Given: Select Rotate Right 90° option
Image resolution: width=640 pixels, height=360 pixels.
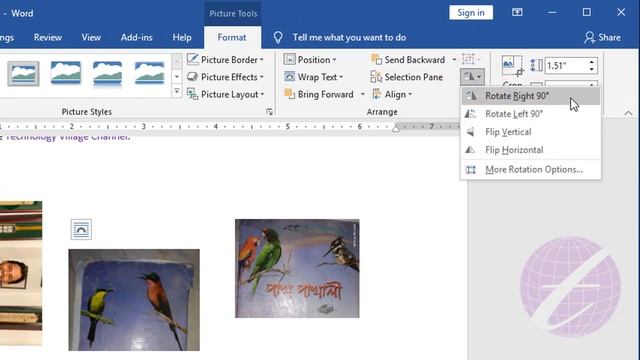Looking at the screenshot, I should pos(531,96).
